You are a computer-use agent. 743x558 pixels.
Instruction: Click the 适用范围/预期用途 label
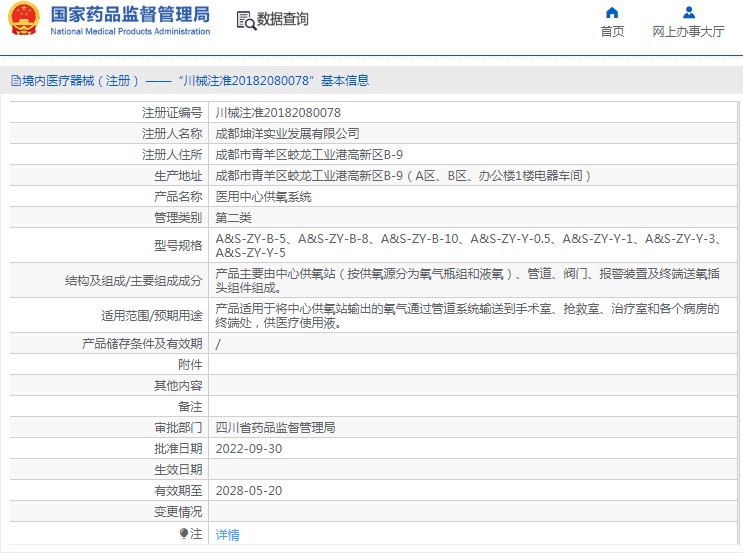152,316
